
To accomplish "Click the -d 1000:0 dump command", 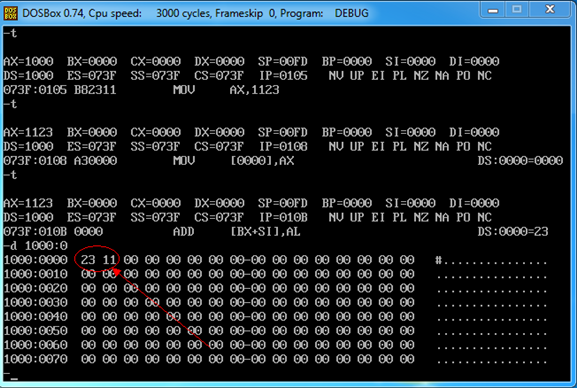I will (x=36, y=246).
